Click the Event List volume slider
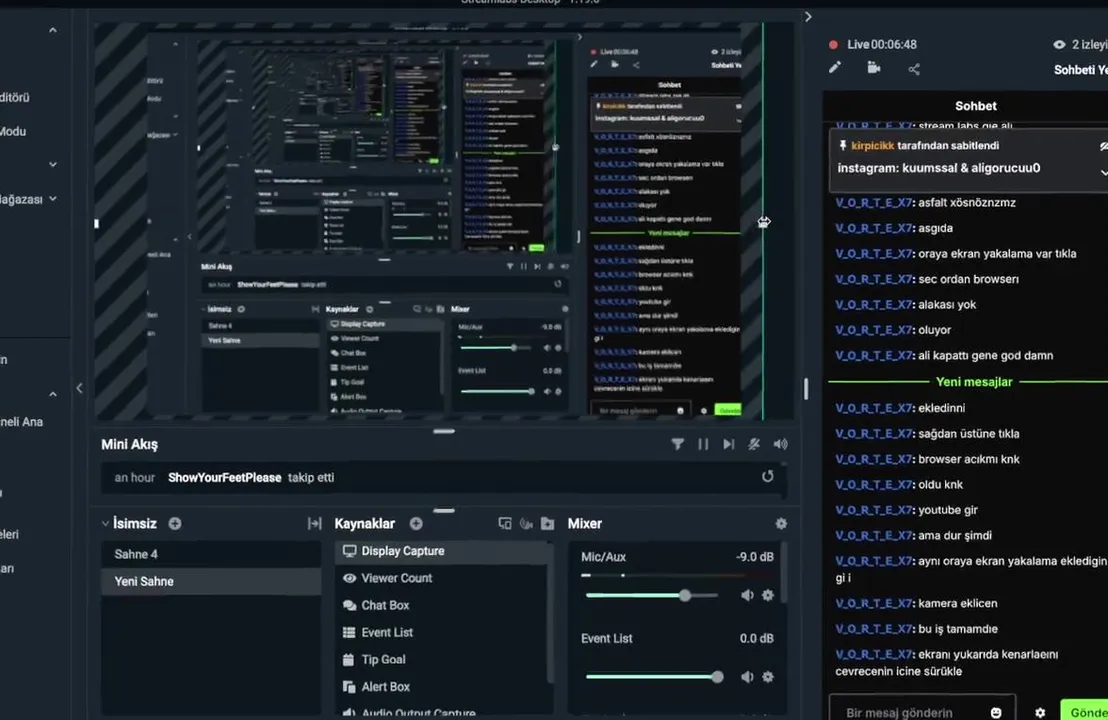 click(654, 677)
